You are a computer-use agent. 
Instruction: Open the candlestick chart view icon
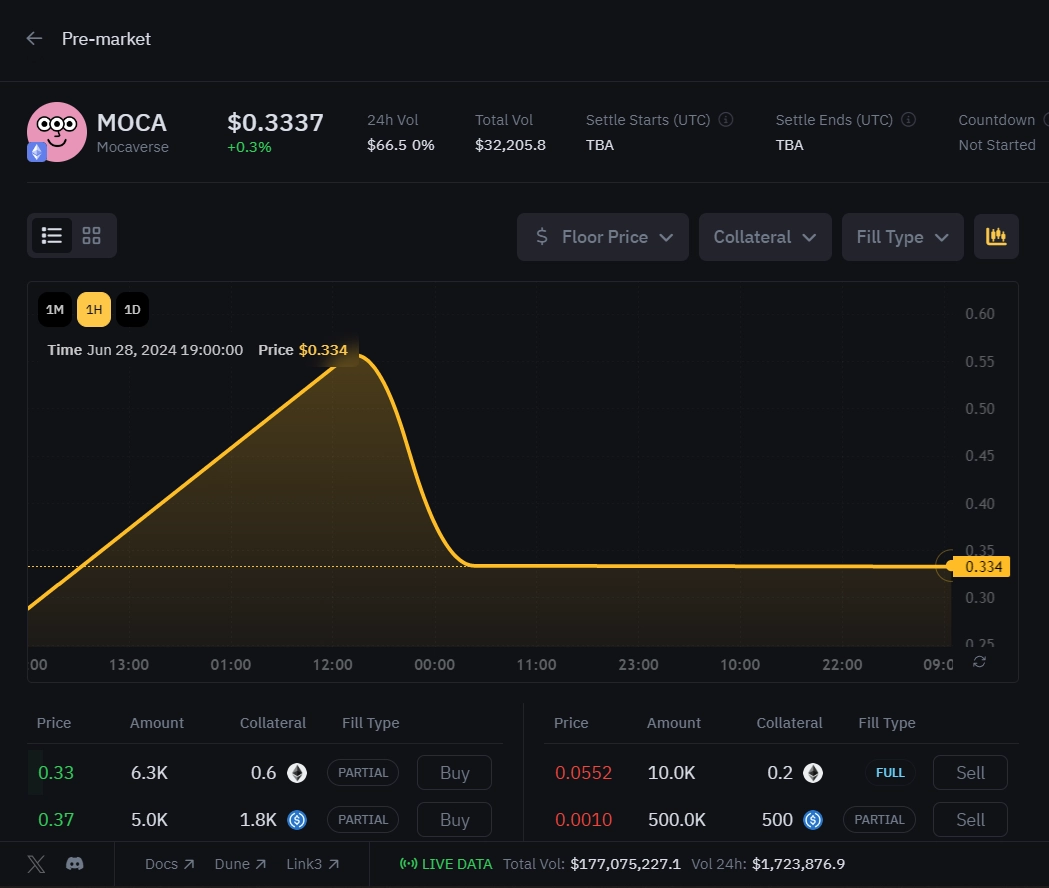pyautogui.click(x=996, y=236)
